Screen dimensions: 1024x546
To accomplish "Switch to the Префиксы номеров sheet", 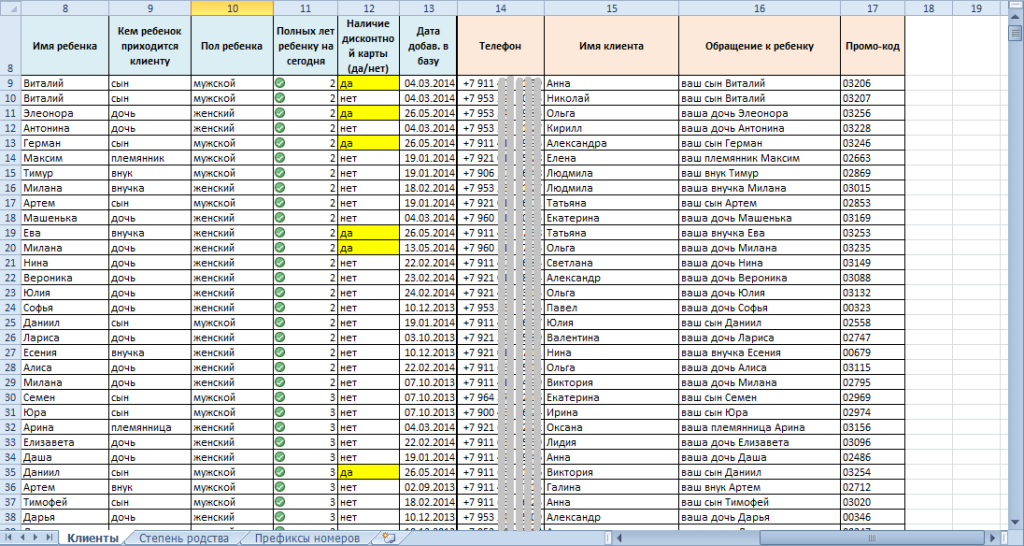I will (x=307, y=538).
